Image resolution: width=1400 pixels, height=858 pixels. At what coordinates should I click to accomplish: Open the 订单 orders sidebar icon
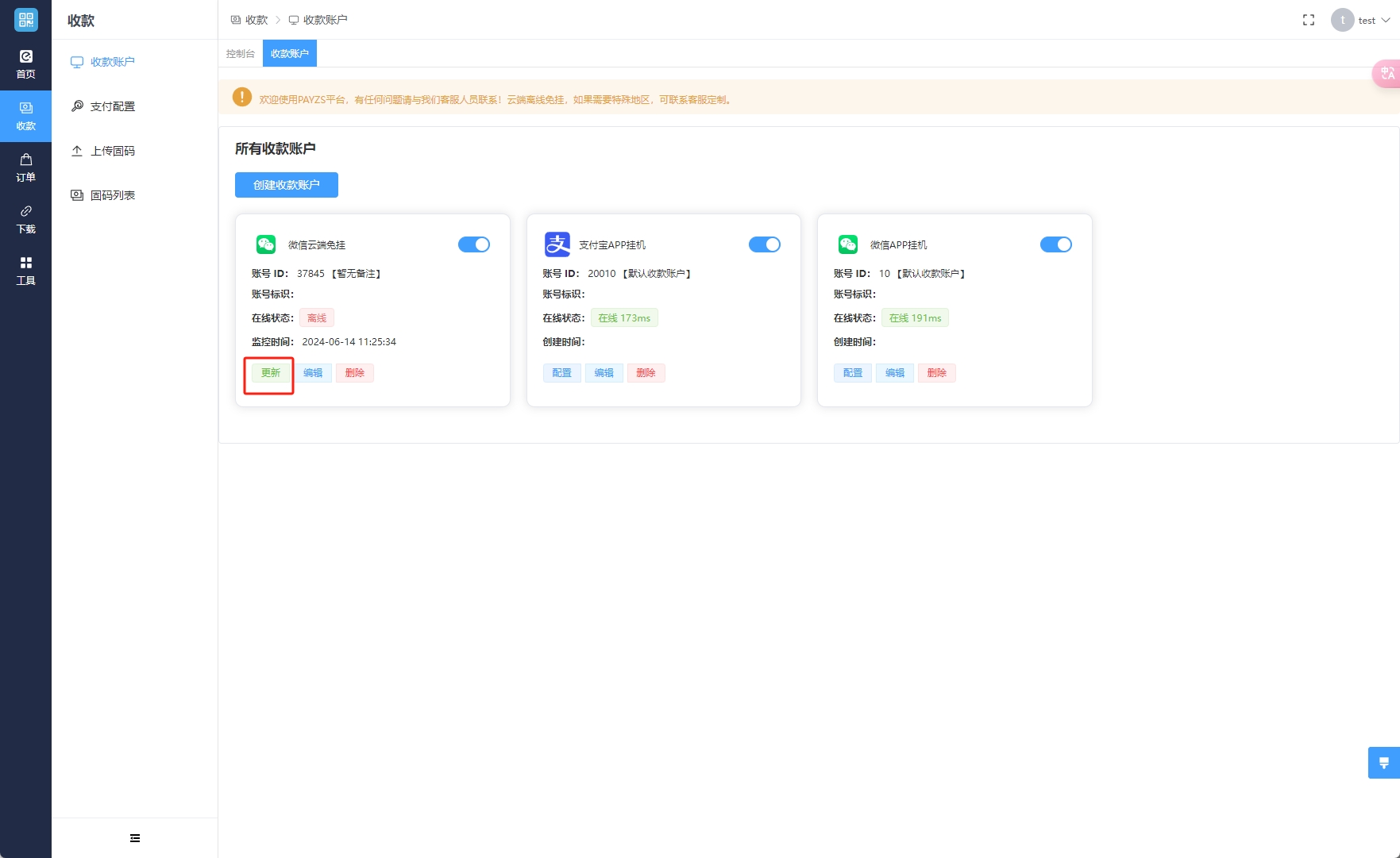click(25, 167)
